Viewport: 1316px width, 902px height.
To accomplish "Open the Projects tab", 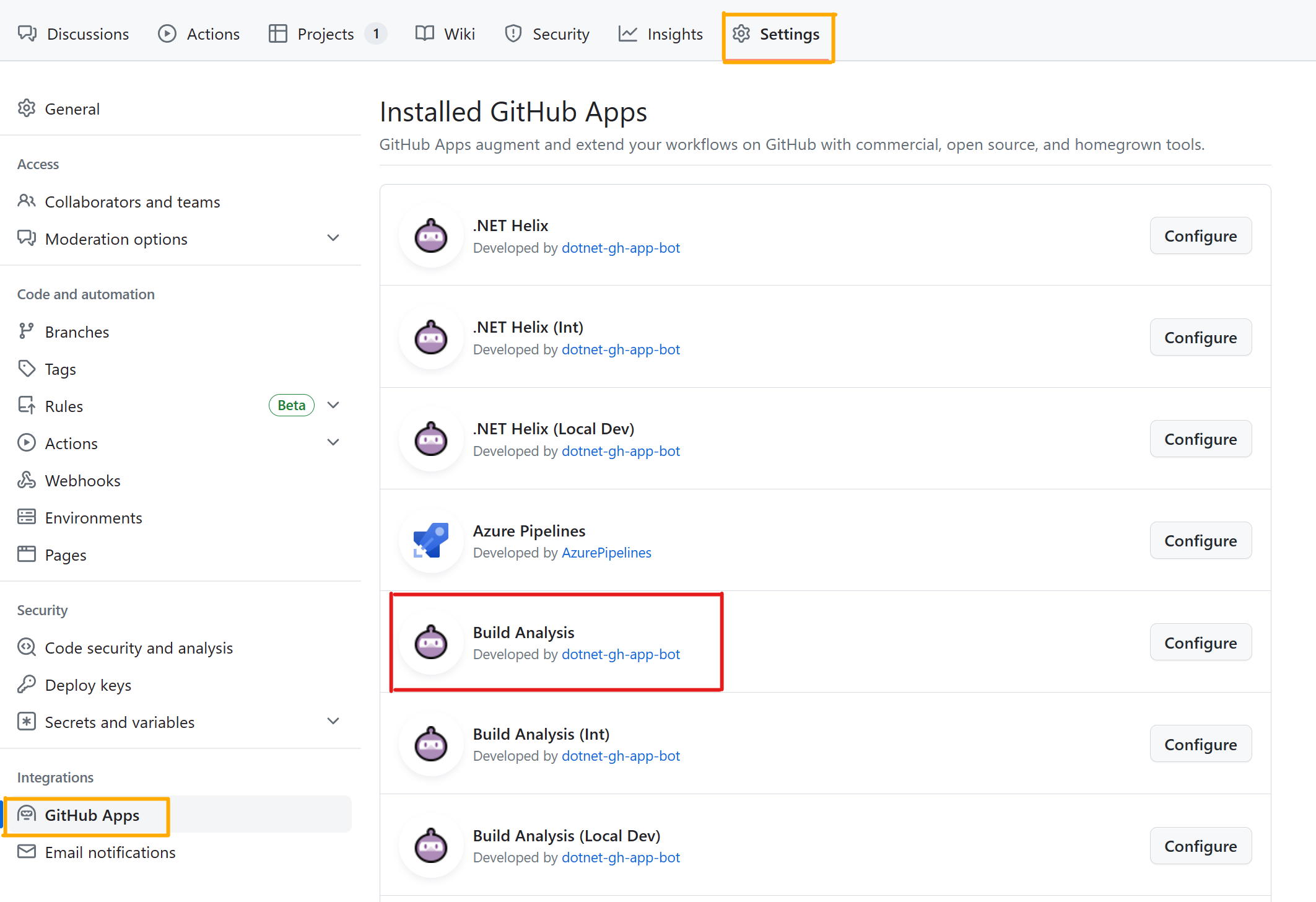I will [x=328, y=33].
